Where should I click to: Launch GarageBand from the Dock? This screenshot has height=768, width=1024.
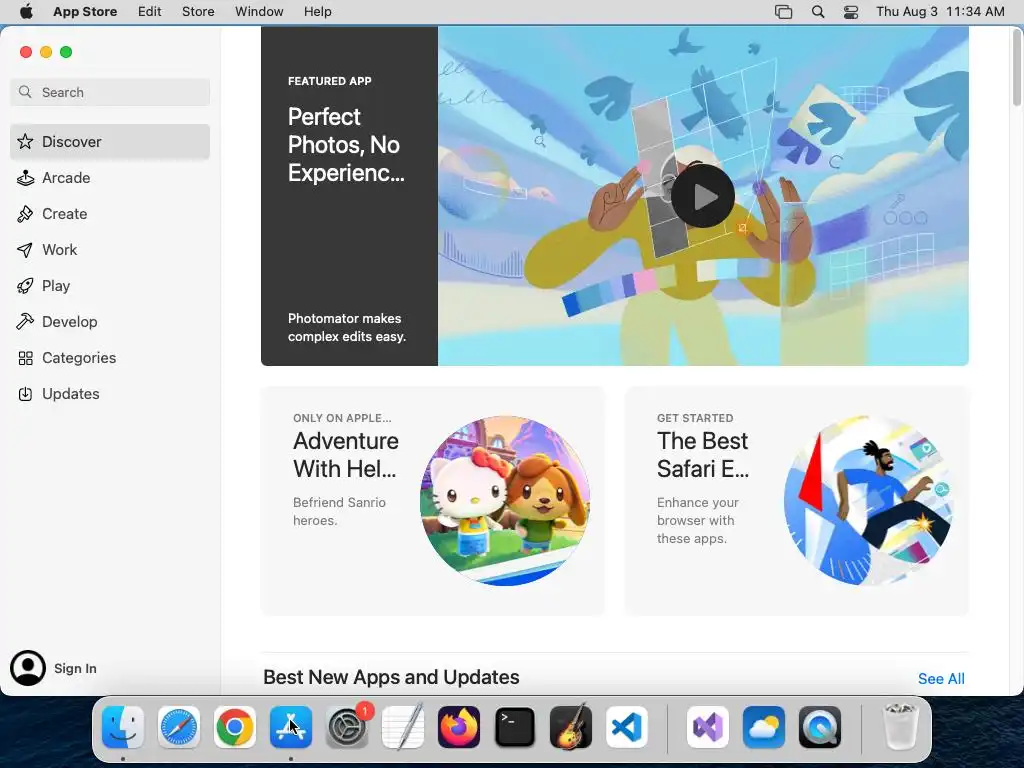point(571,727)
